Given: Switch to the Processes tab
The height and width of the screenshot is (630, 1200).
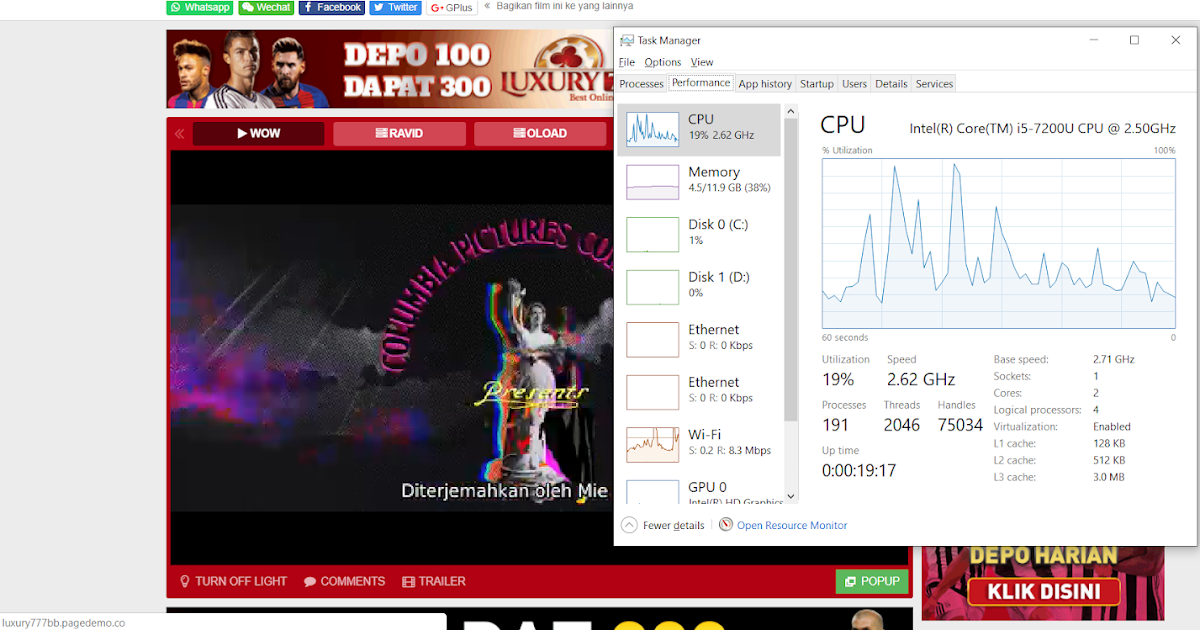Looking at the screenshot, I should pyautogui.click(x=641, y=84).
